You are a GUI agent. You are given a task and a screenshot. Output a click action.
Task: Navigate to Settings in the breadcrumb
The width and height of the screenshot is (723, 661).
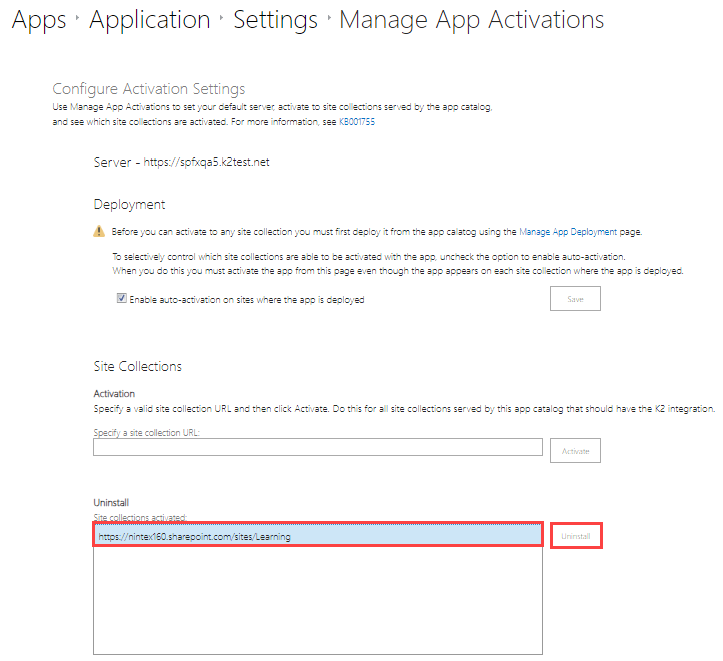275,20
